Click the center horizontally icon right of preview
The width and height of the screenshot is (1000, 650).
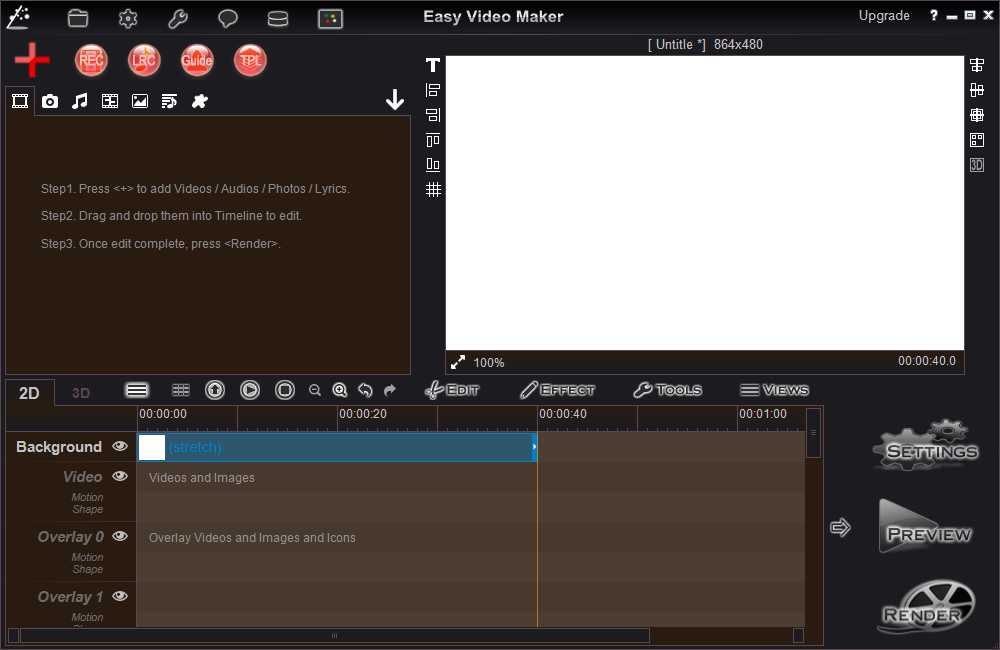(x=977, y=65)
